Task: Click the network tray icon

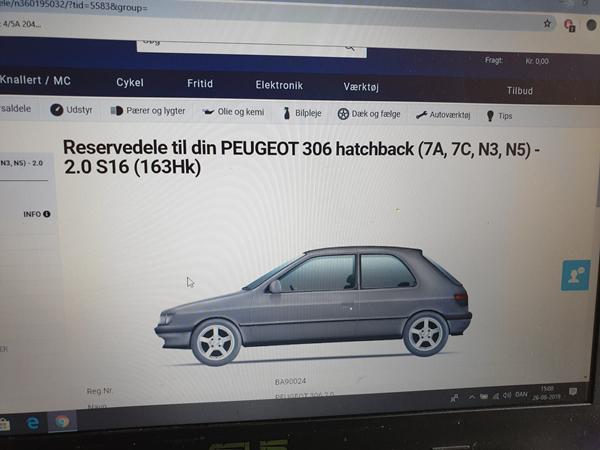Action: click(496, 396)
